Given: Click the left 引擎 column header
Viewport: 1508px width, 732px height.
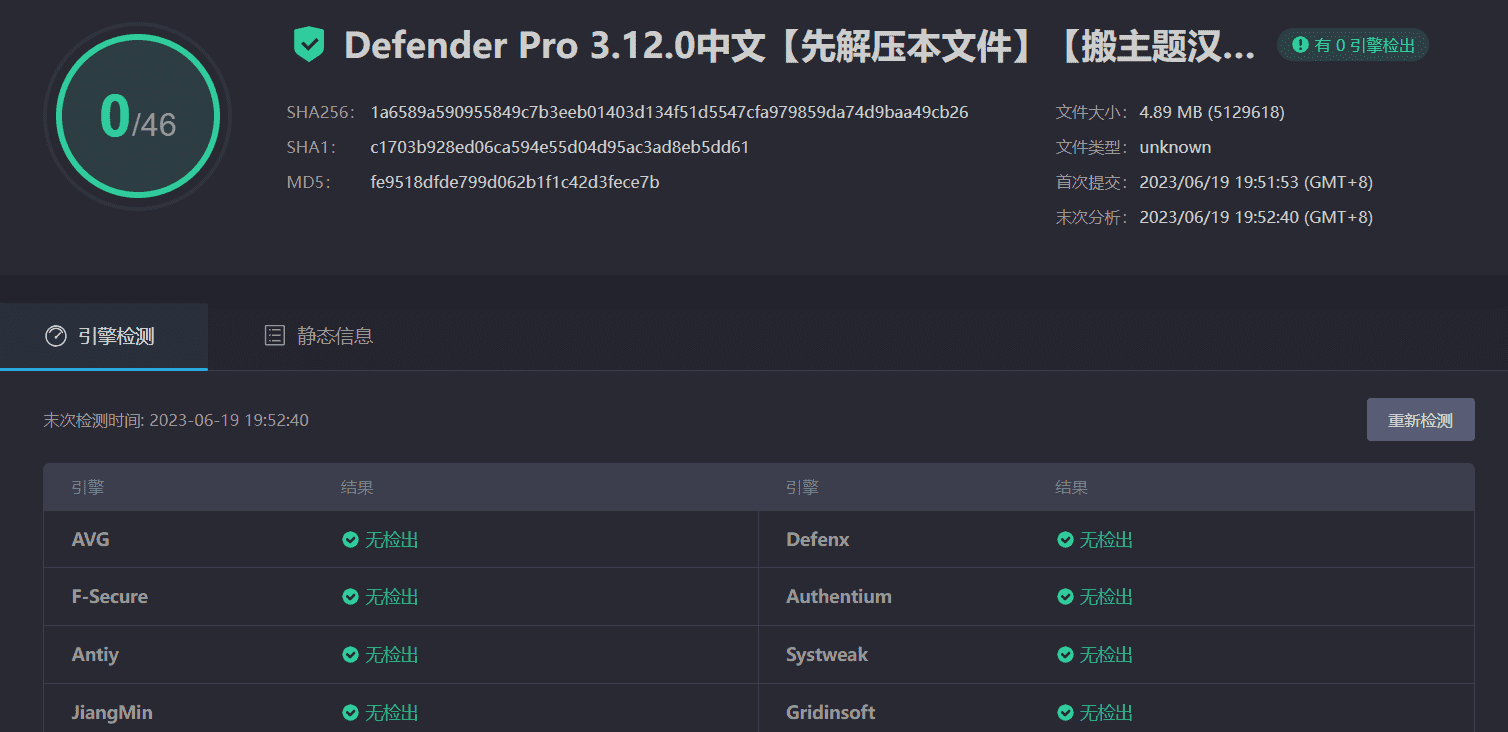Looking at the screenshot, I should coord(88,488).
